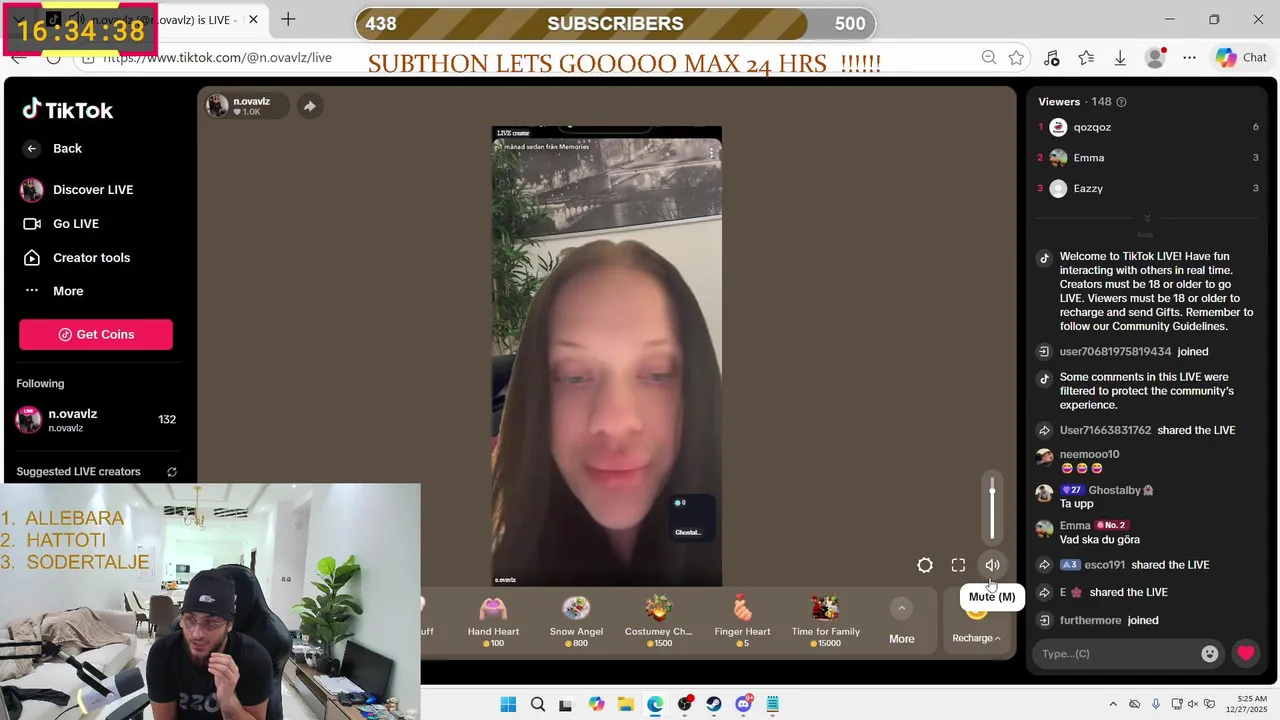Collapse the top viewers list chevron
Image resolution: width=1280 pixels, height=720 pixels.
point(1147,218)
